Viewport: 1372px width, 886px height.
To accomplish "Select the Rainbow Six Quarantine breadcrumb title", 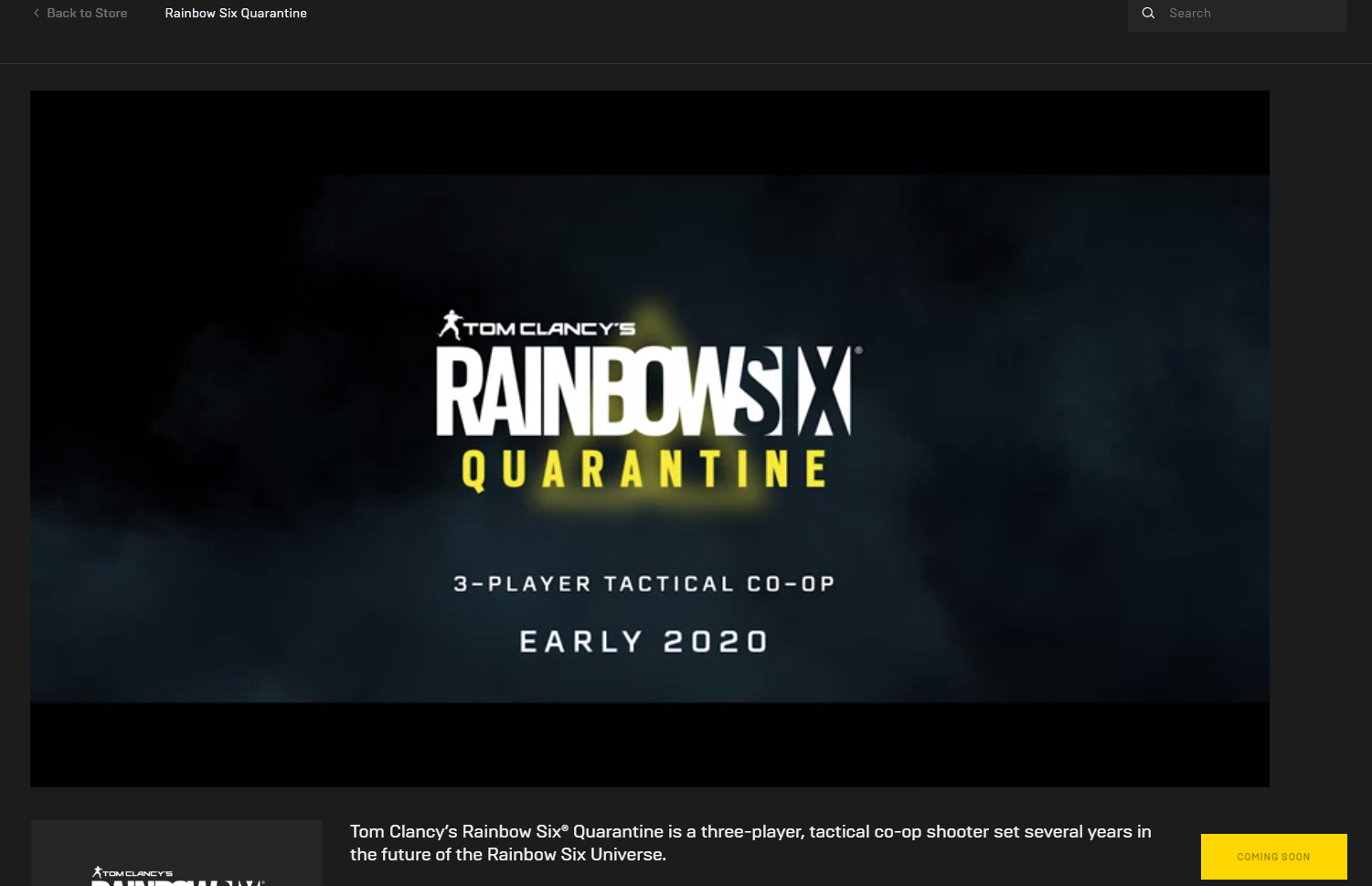I will tap(236, 13).
